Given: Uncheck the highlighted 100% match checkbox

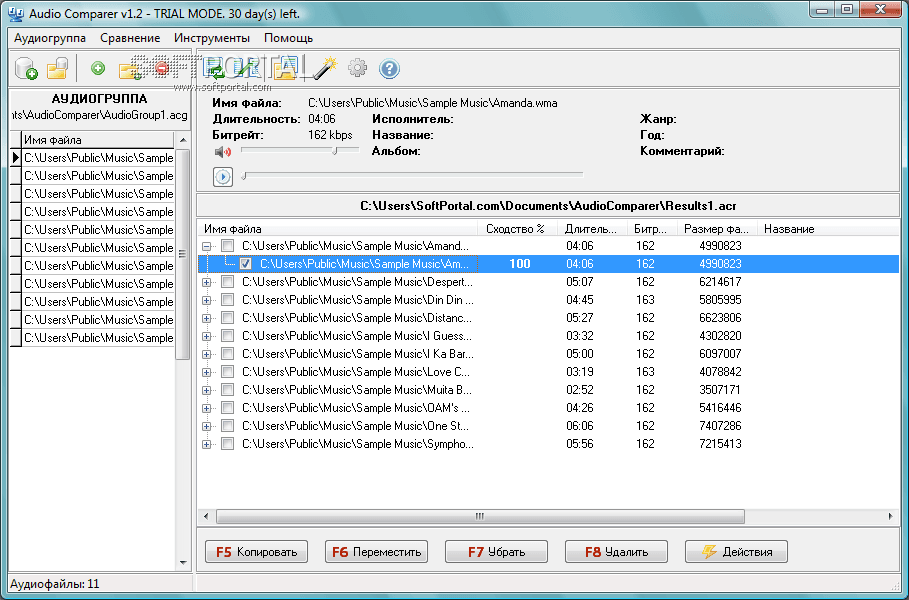Looking at the screenshot, I should [x=245, y=264].
